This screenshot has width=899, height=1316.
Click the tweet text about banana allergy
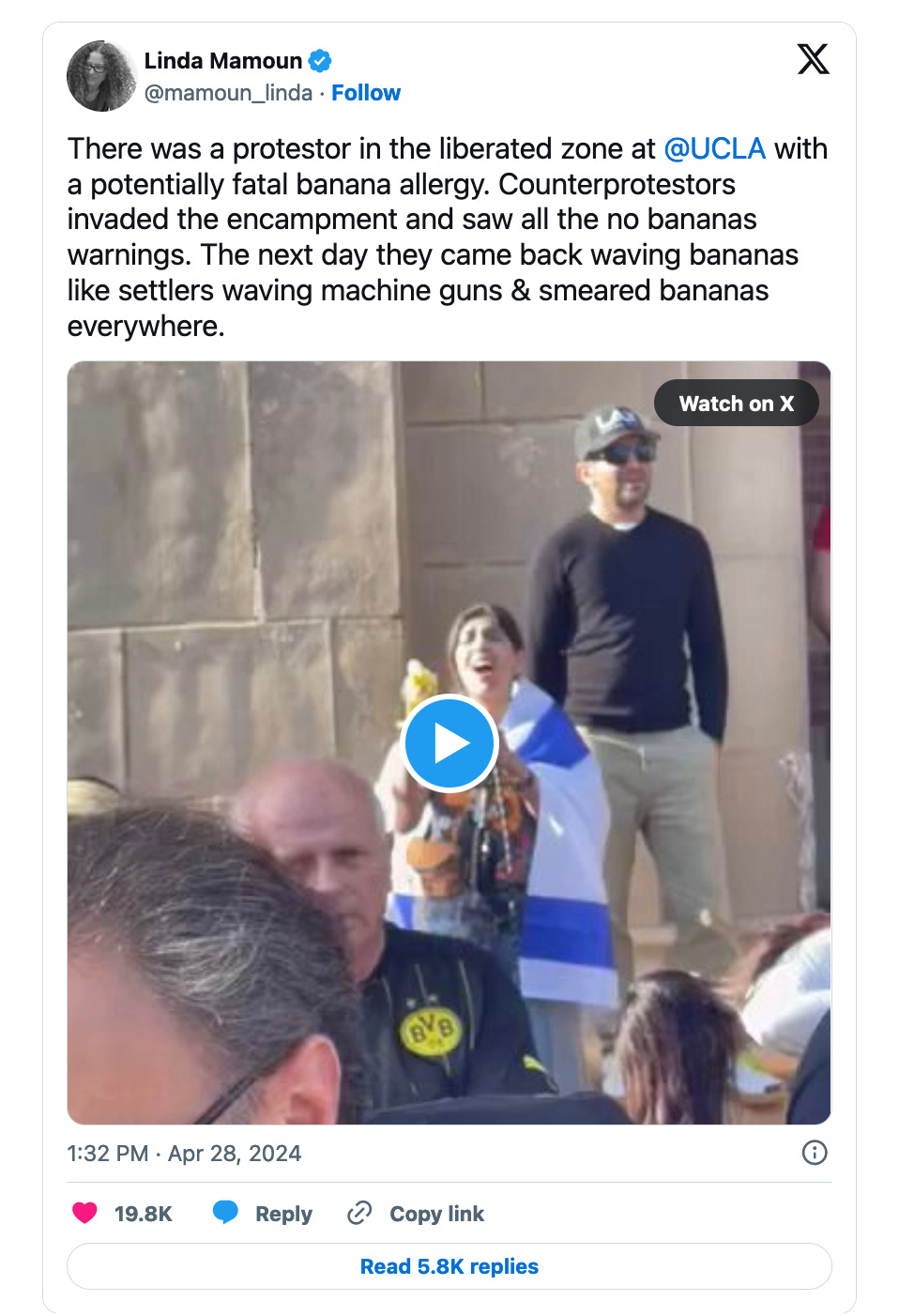coord(448,237)
